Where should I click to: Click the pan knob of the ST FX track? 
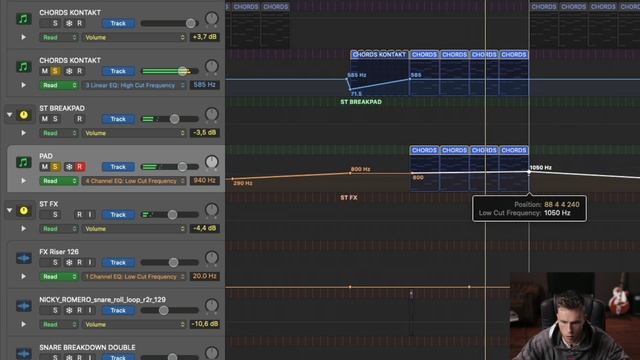click(211, 210)
